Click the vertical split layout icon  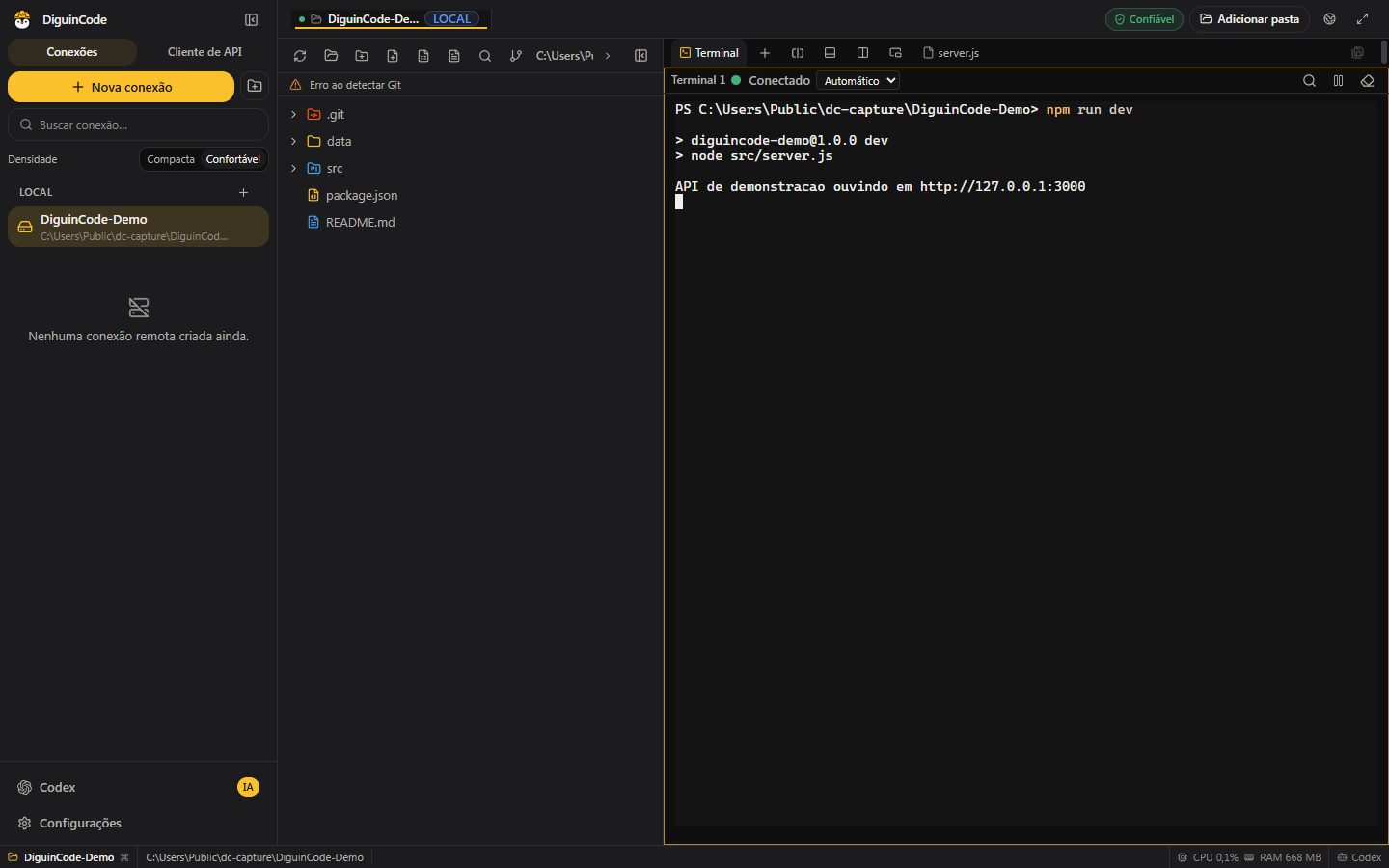click(x=862, y=53)
